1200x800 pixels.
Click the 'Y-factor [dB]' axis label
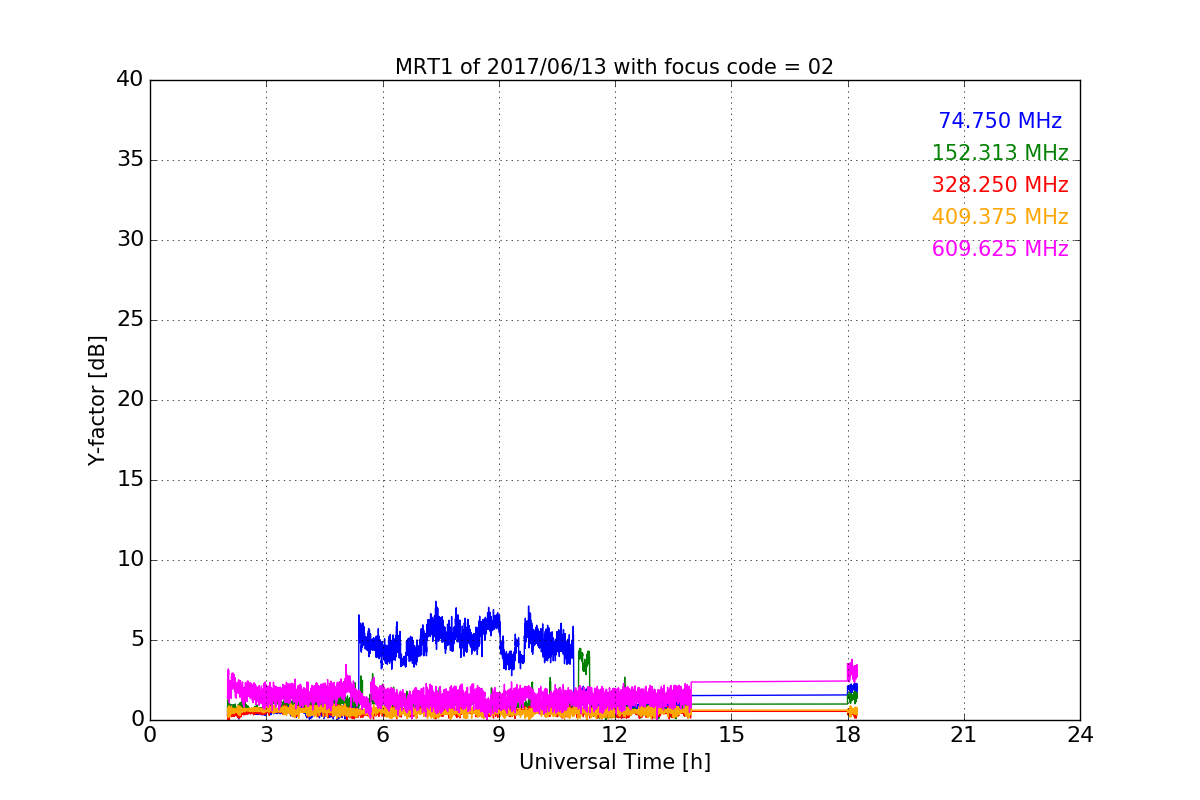(x=97, y=400)
